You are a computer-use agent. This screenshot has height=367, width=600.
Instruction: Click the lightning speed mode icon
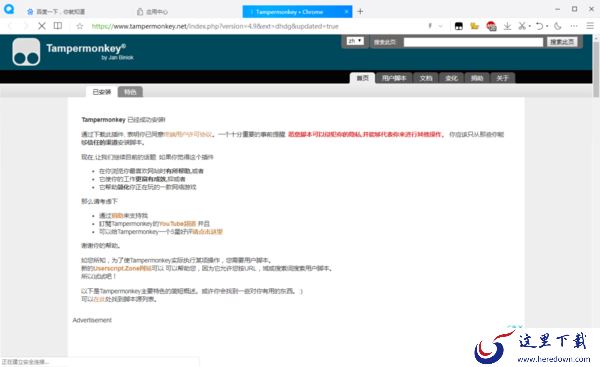tap(430, 26)
